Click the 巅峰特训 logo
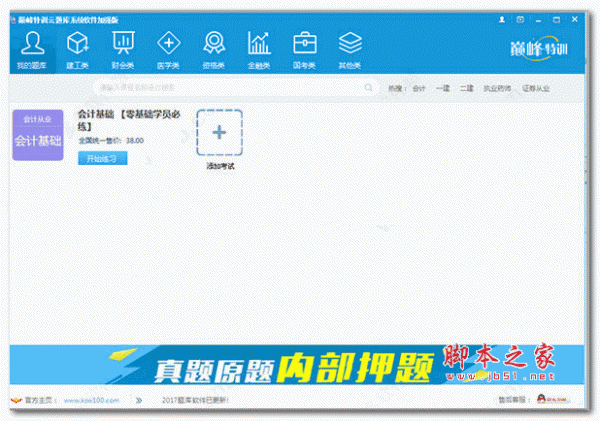The image size is (600, 421). point(538,48)
